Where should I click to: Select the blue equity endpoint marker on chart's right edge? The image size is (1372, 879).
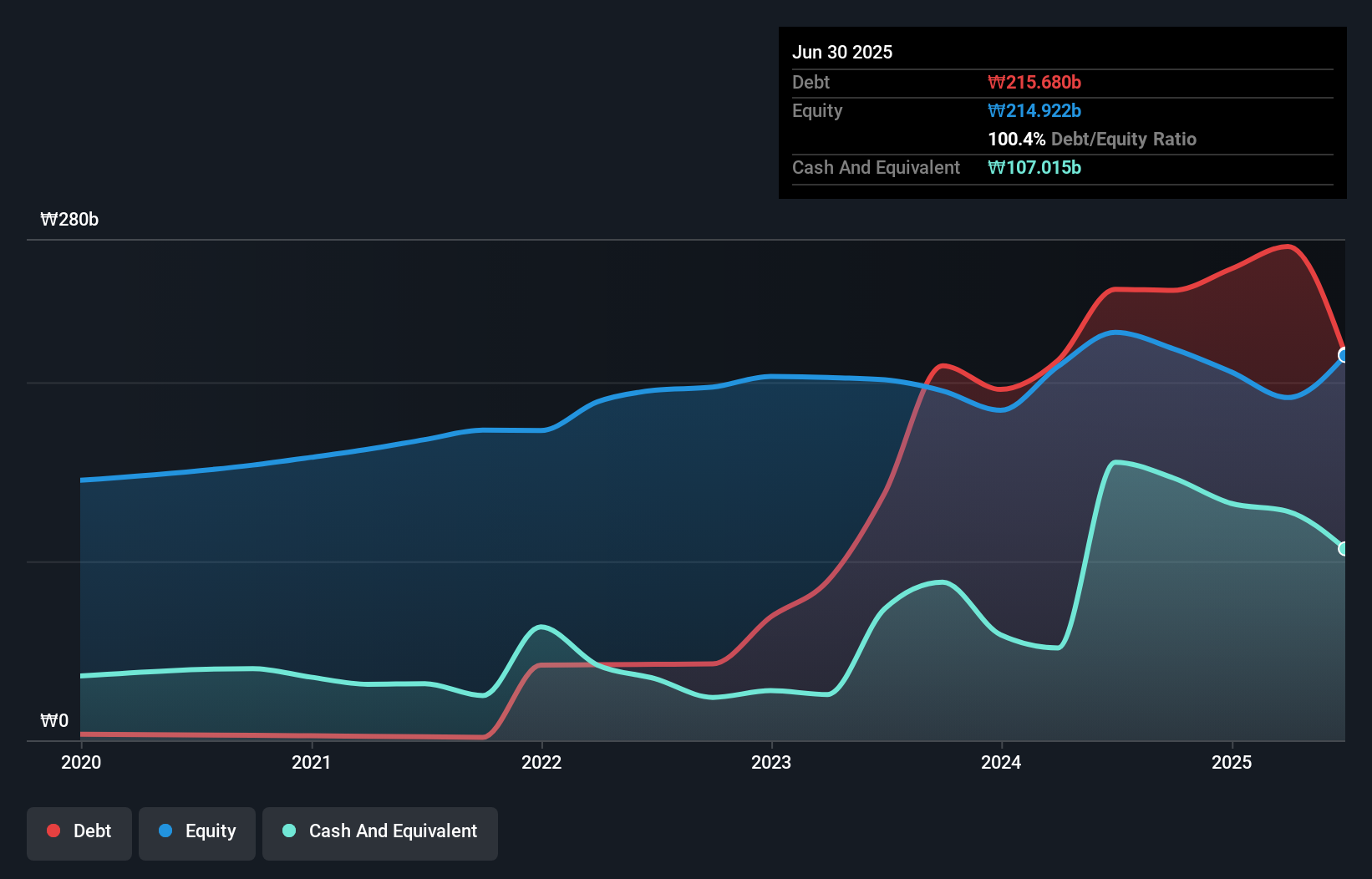[x=1343, y=356]
